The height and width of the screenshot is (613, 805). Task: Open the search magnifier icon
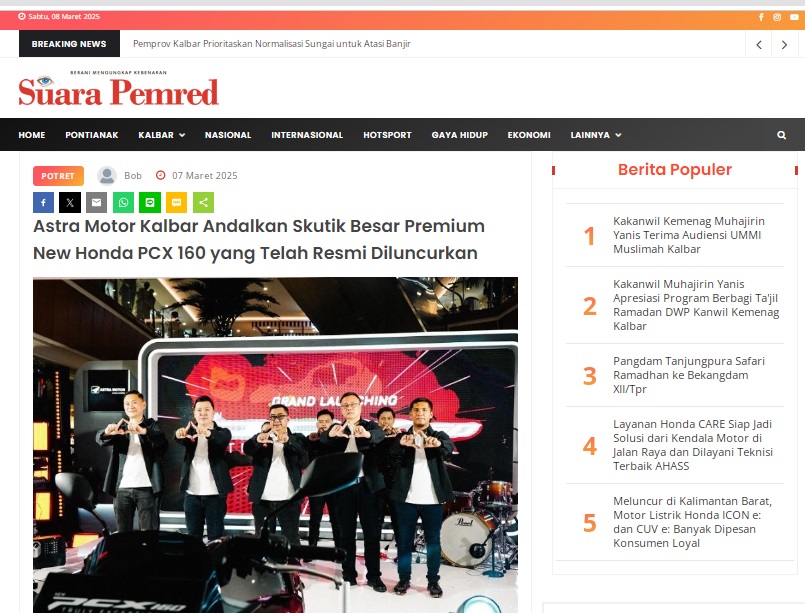click(781, 135)
